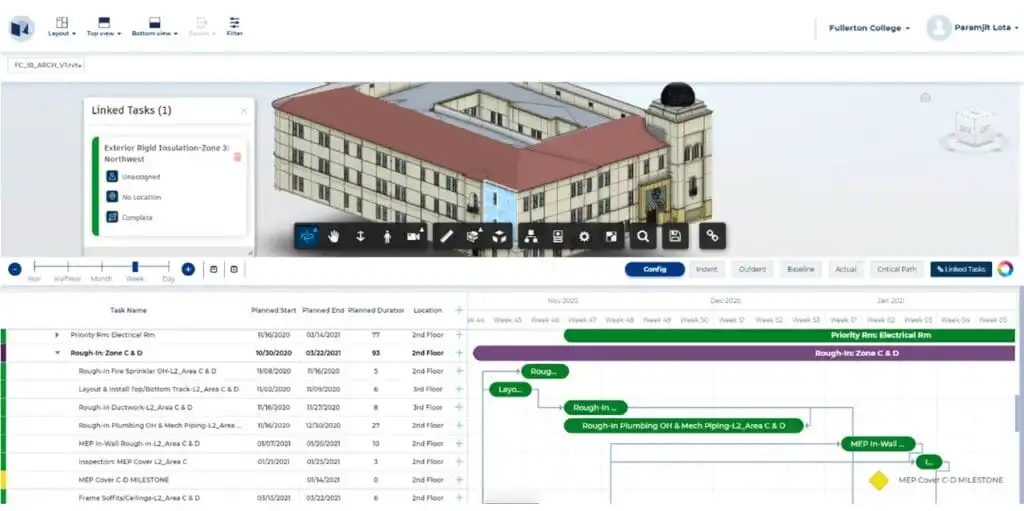Screen dimensions: 1024x511
Task: Open the Filter menu
Action: point(234,26)
